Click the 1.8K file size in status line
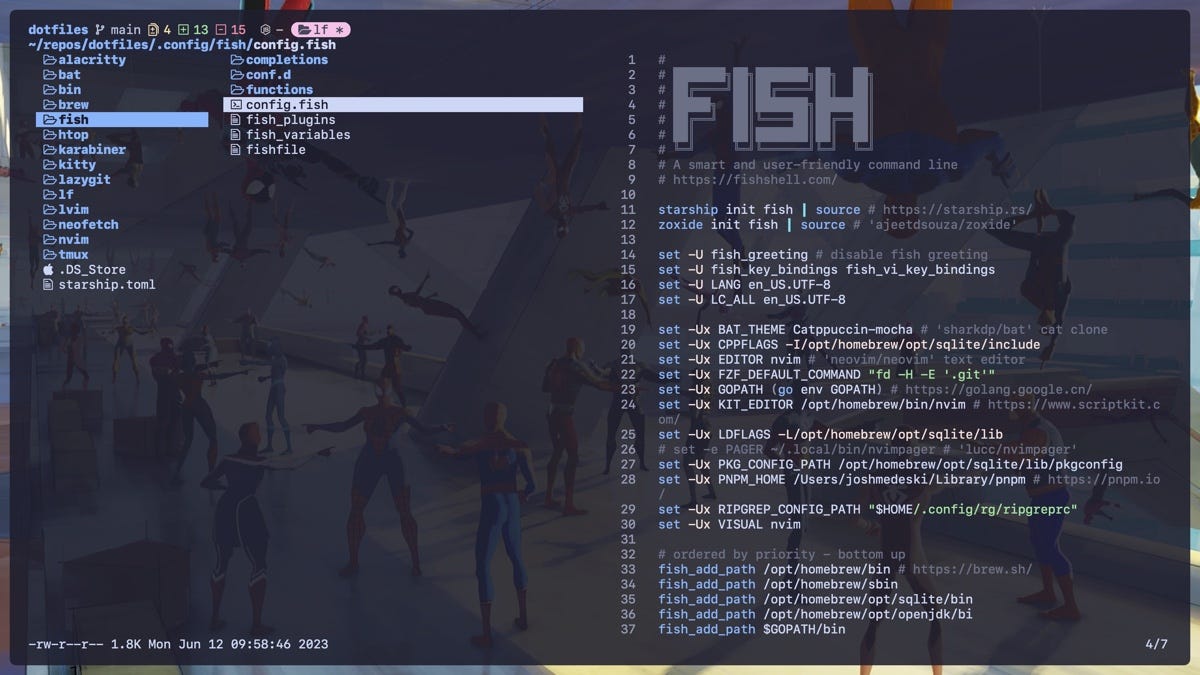 125,644
